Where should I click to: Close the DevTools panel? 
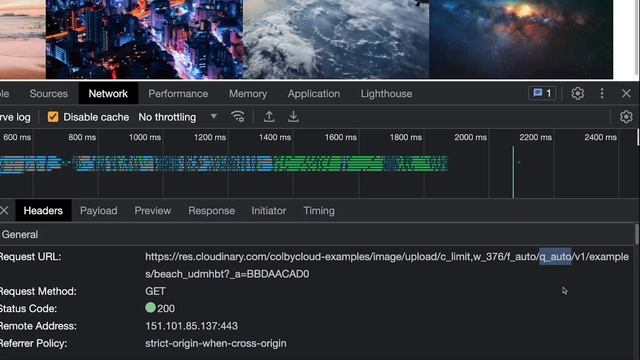pyautogui.click(x=626, y=93)
